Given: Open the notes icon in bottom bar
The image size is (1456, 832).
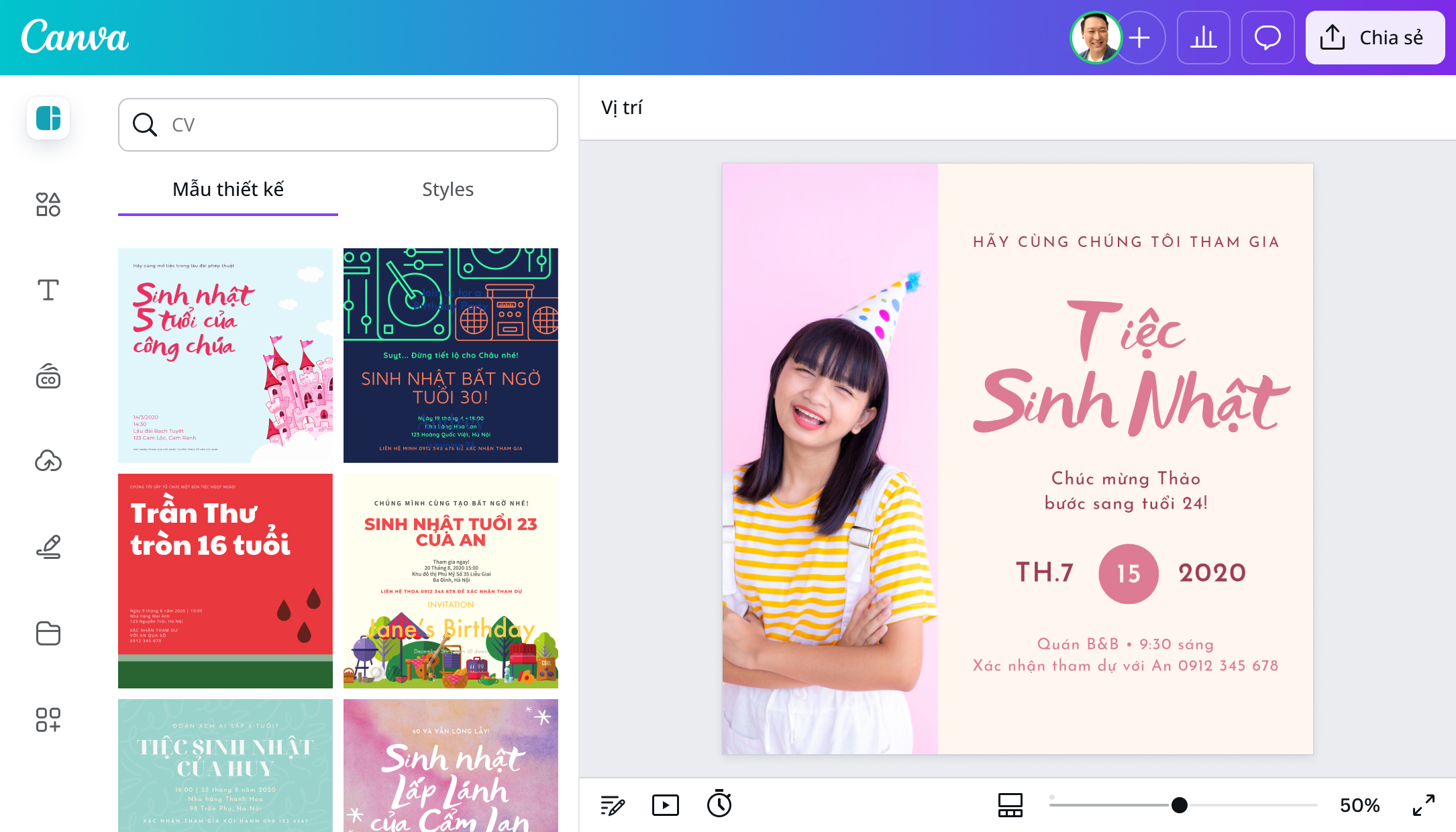Looking at the screenshot, I should [613, 805].
